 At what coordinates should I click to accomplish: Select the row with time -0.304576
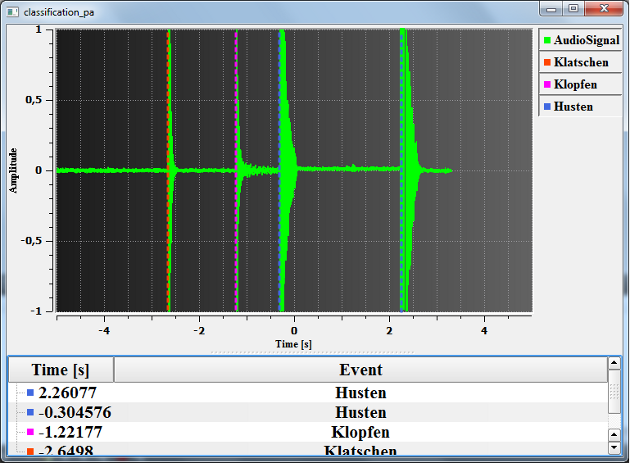pyautogui.click(x=308, y=412)
